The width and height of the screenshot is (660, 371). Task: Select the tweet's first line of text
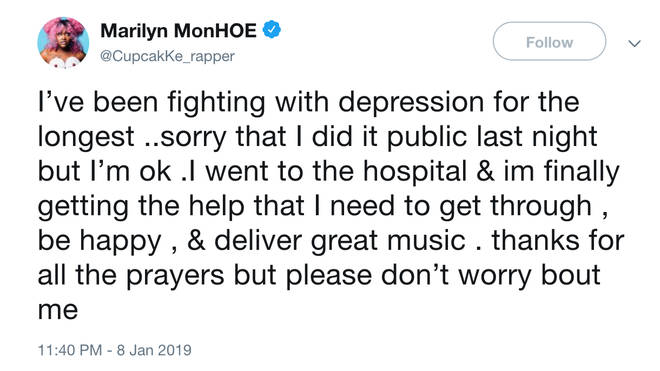tap(309, 103)
